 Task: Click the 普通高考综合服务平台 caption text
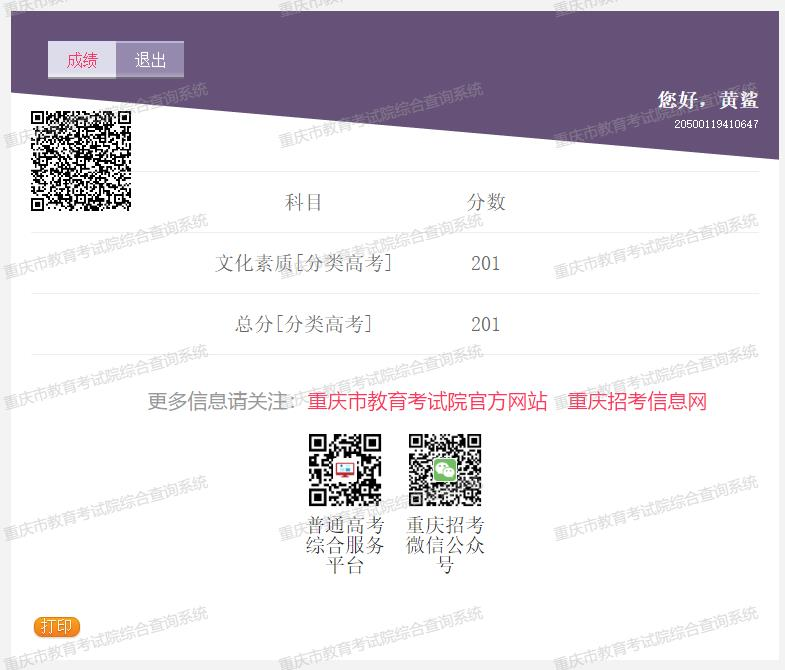(x=345, y=545)
